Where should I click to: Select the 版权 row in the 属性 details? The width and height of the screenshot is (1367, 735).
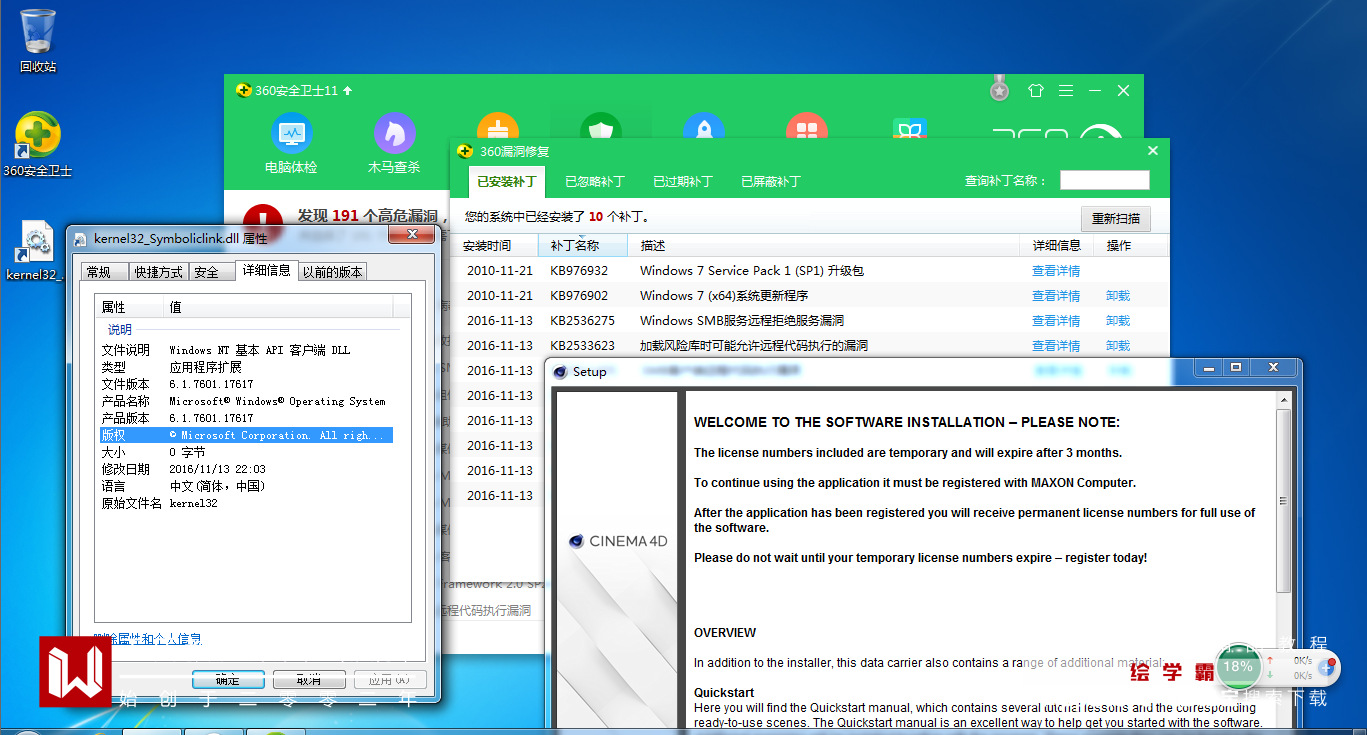coord(246,435)
